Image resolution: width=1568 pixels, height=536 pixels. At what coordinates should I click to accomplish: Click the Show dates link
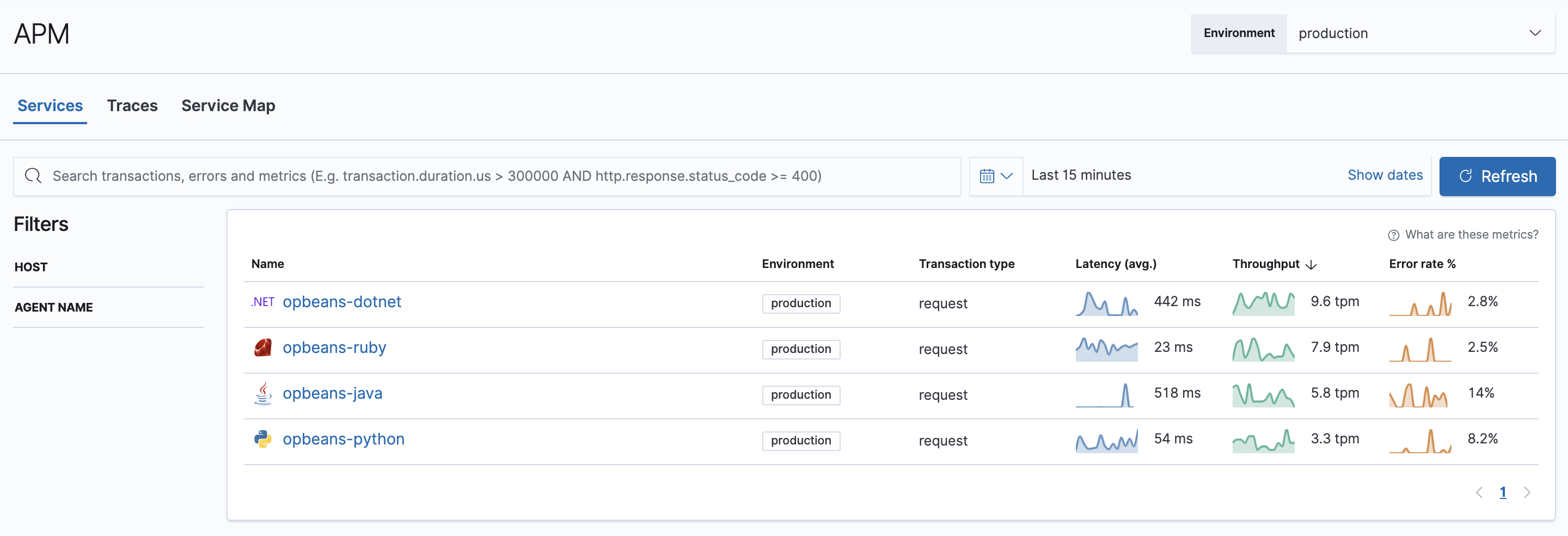click(x=1384, y=175)
